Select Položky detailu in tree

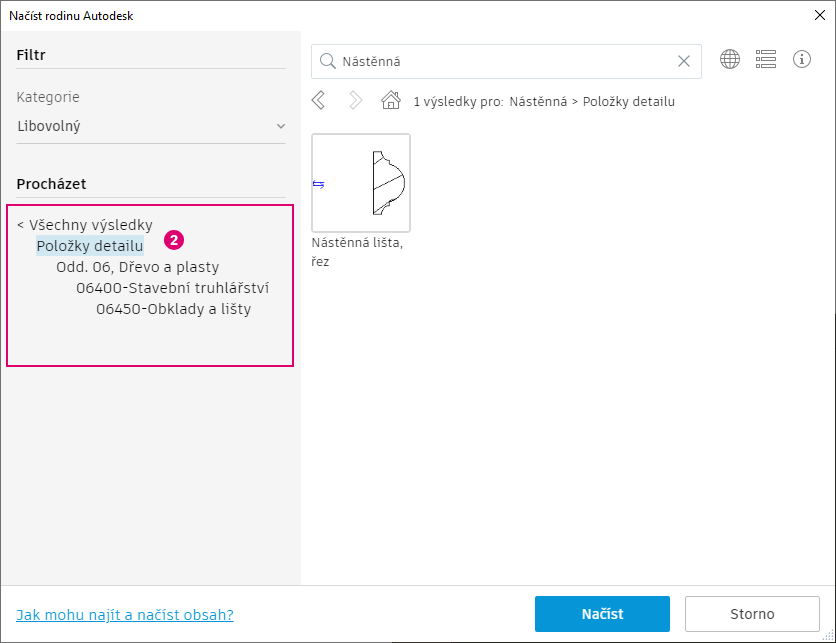90,246
